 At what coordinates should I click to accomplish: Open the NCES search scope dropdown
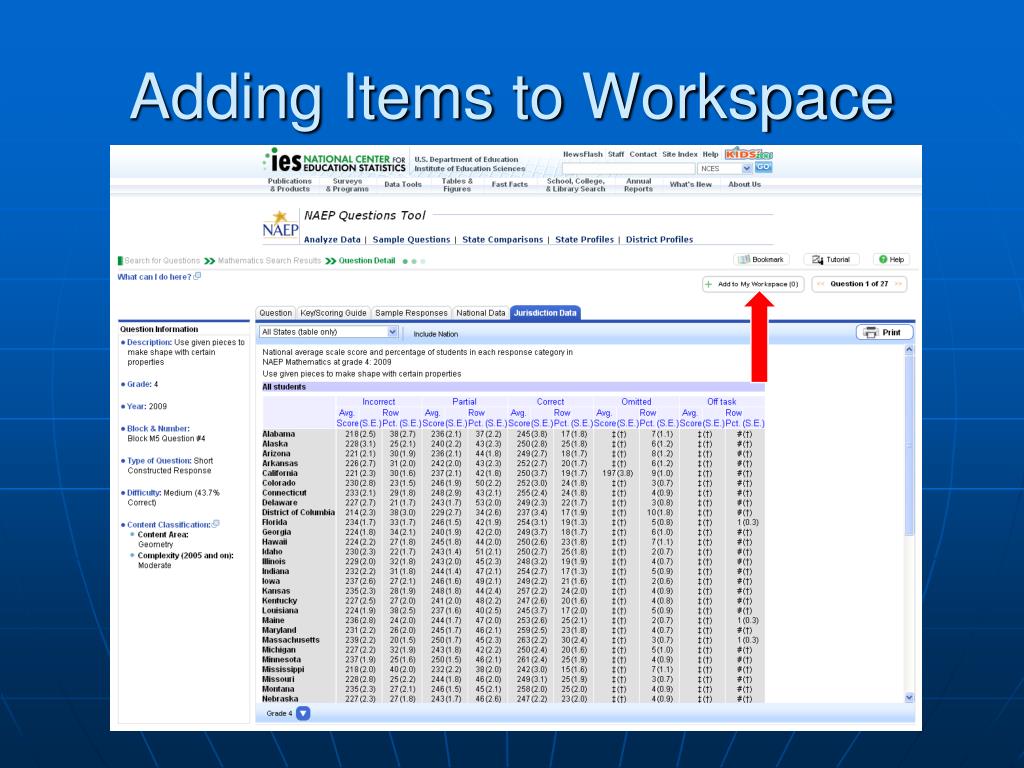tap(724, 168)
